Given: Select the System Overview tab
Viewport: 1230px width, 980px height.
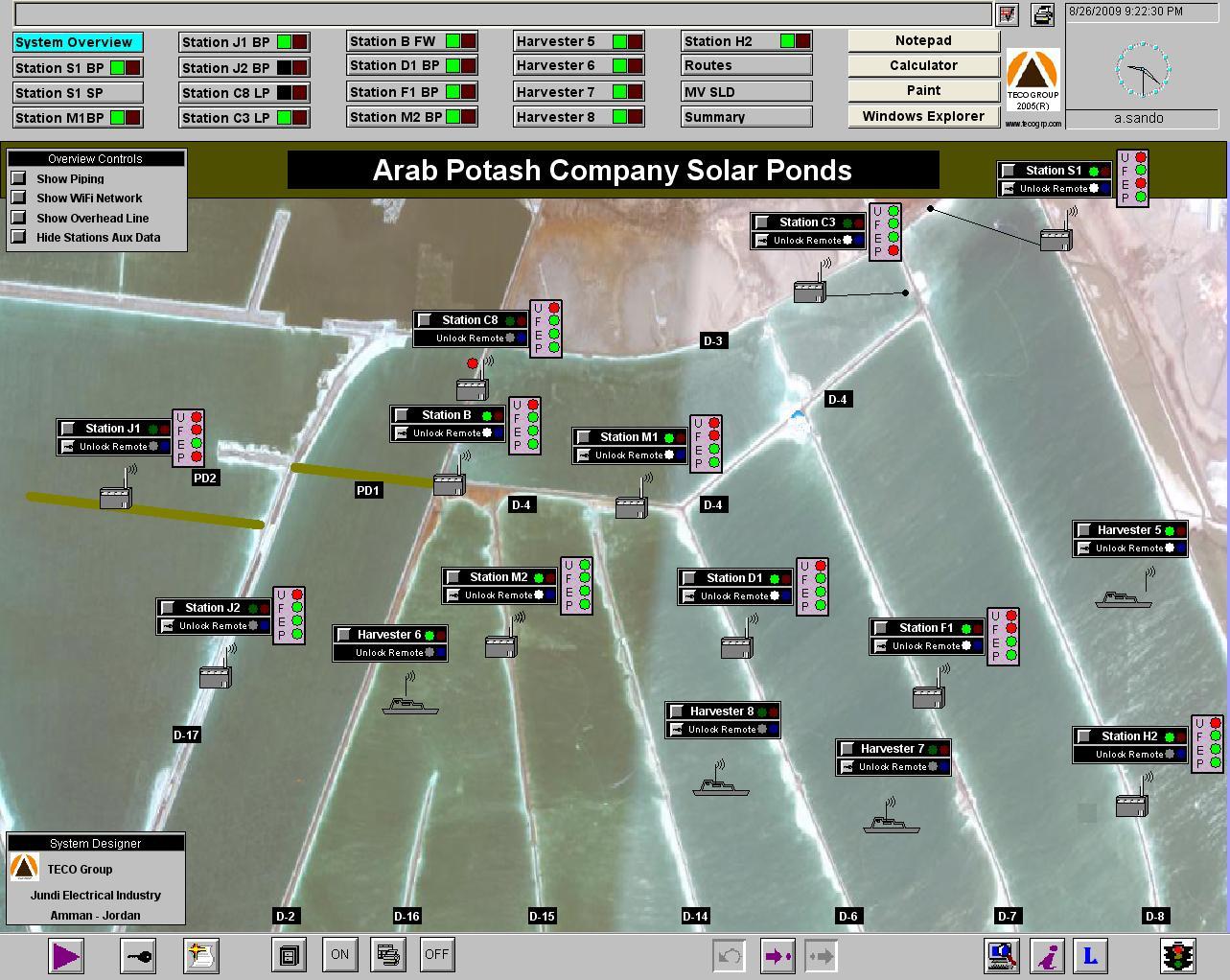Looking at the screenshot, I should (x=77, y=41).
